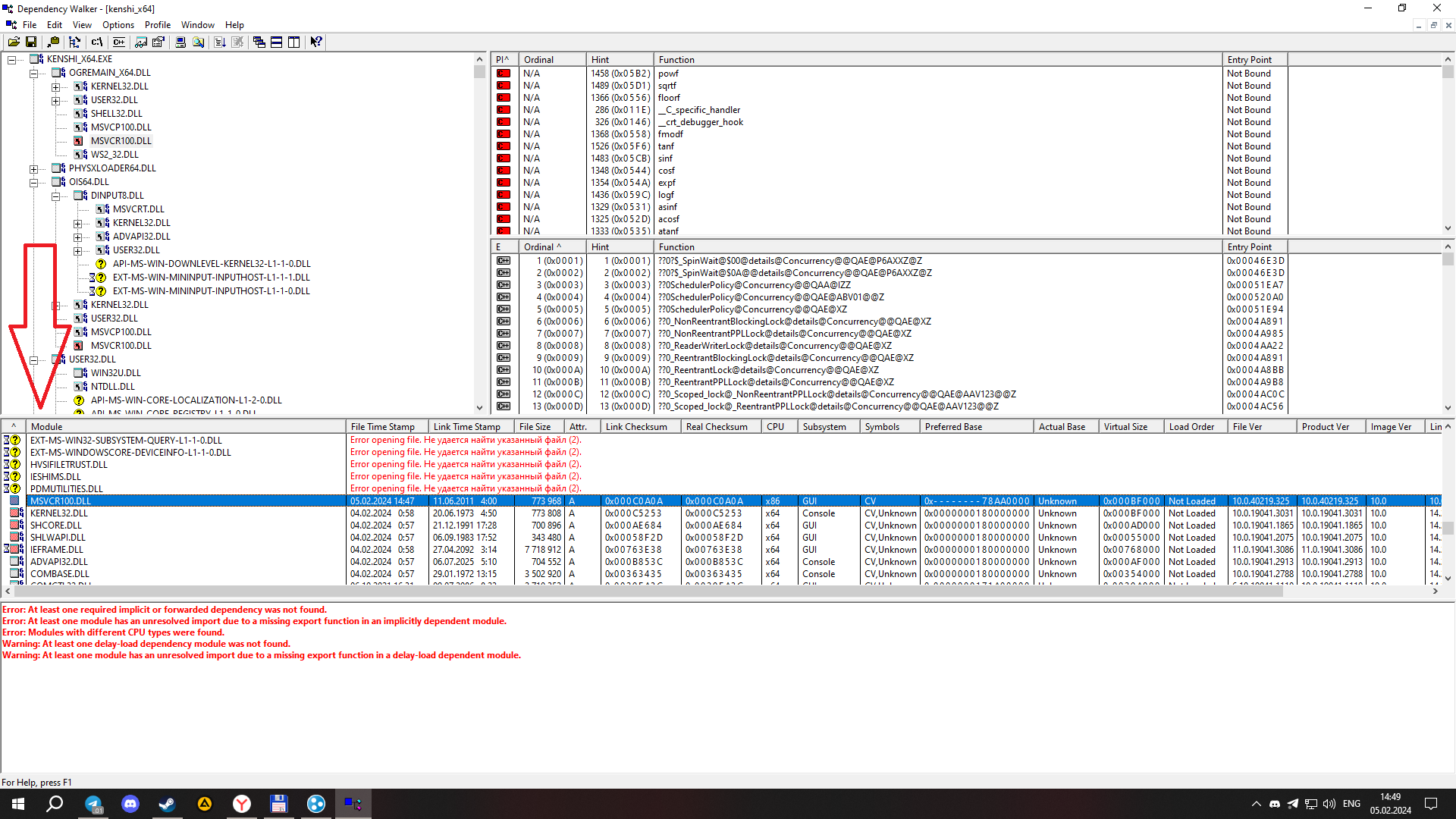Toggle Undecorate C++ Functions button
Screen dimensions: 1456x819
119,42
